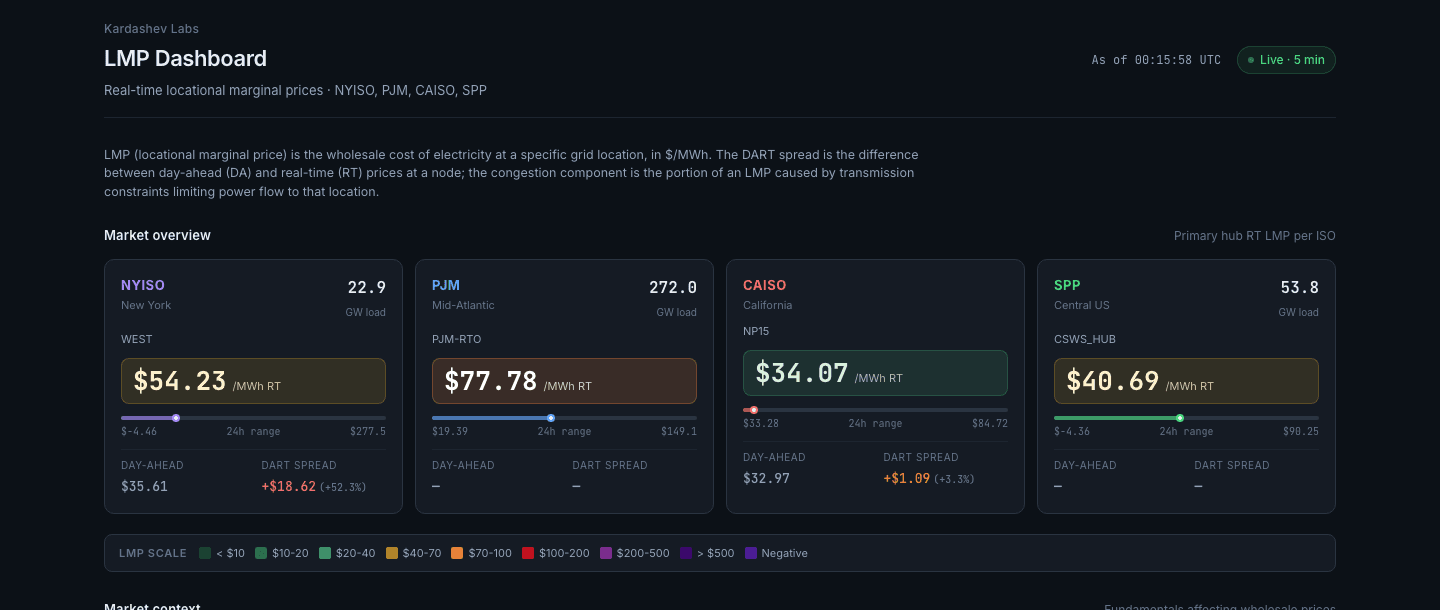Click the Negative legend color swatch
The height and width of the screenshot is (610, 1440).
point(751,553)
